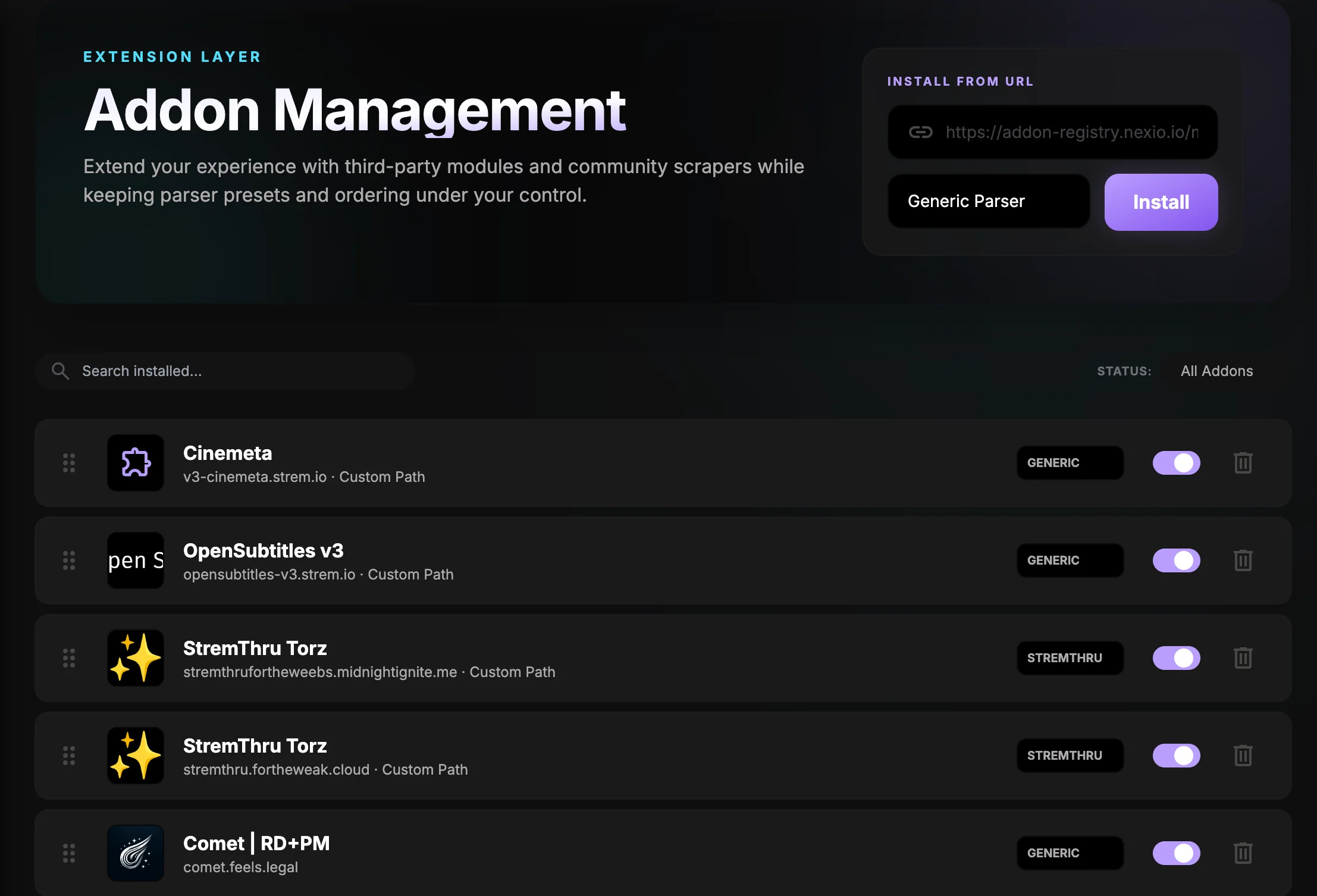Open the All Addons status filter
Viewport: 1317px width, 896px height.
click(1216, 371)
